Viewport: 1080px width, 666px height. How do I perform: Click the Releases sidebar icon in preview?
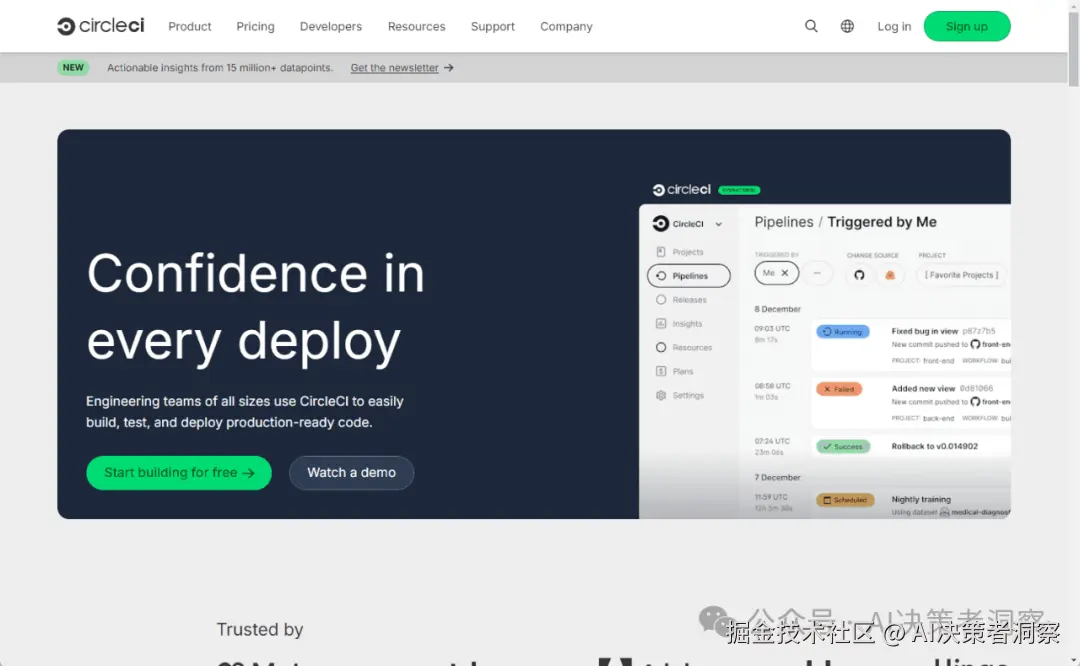(x=661, y=300)
